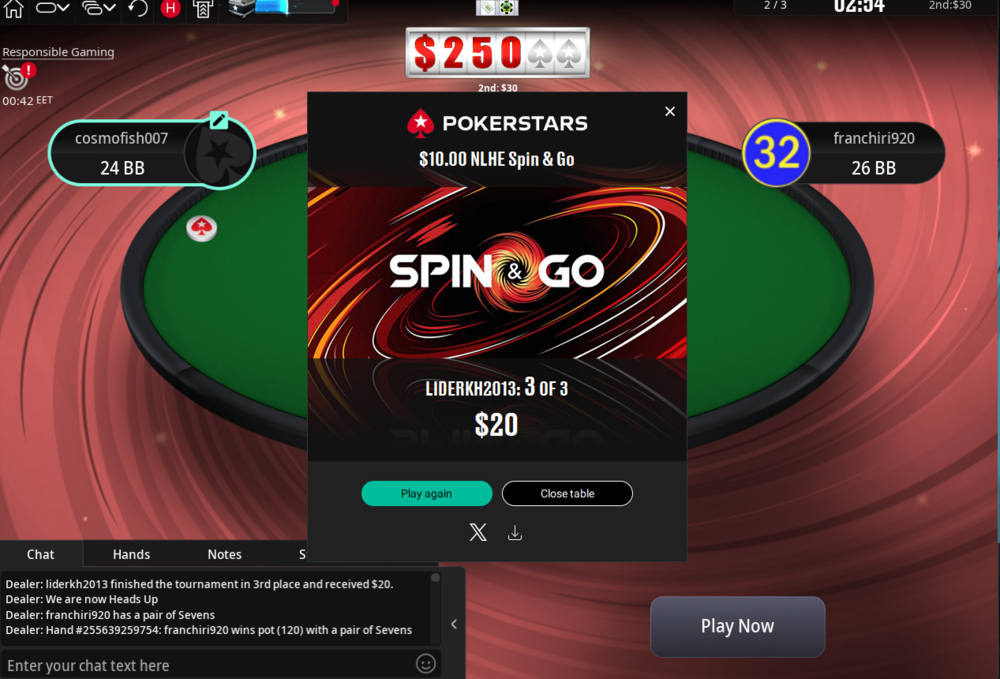Open the Responsible Gaming link

[58, 52]
